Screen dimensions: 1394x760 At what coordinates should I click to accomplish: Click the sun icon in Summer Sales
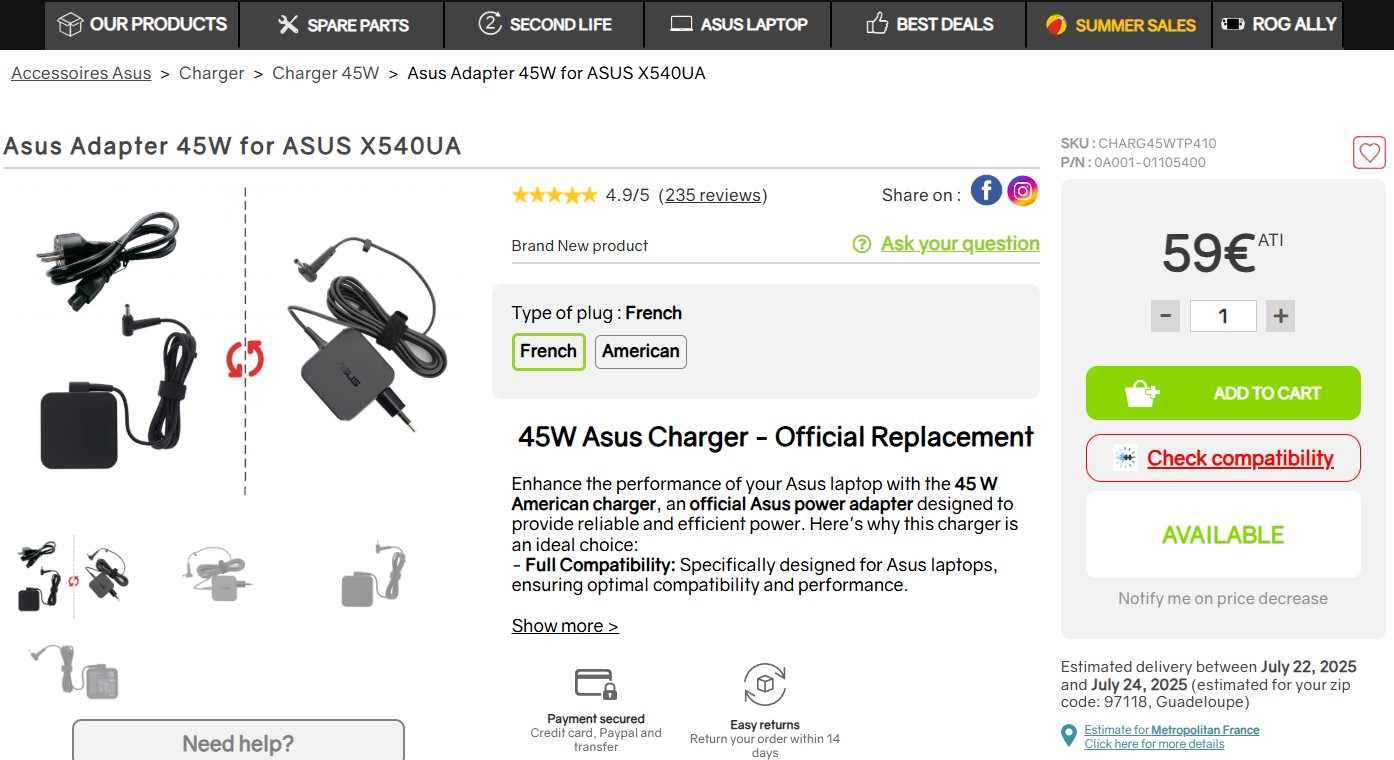coord(1056,25)
